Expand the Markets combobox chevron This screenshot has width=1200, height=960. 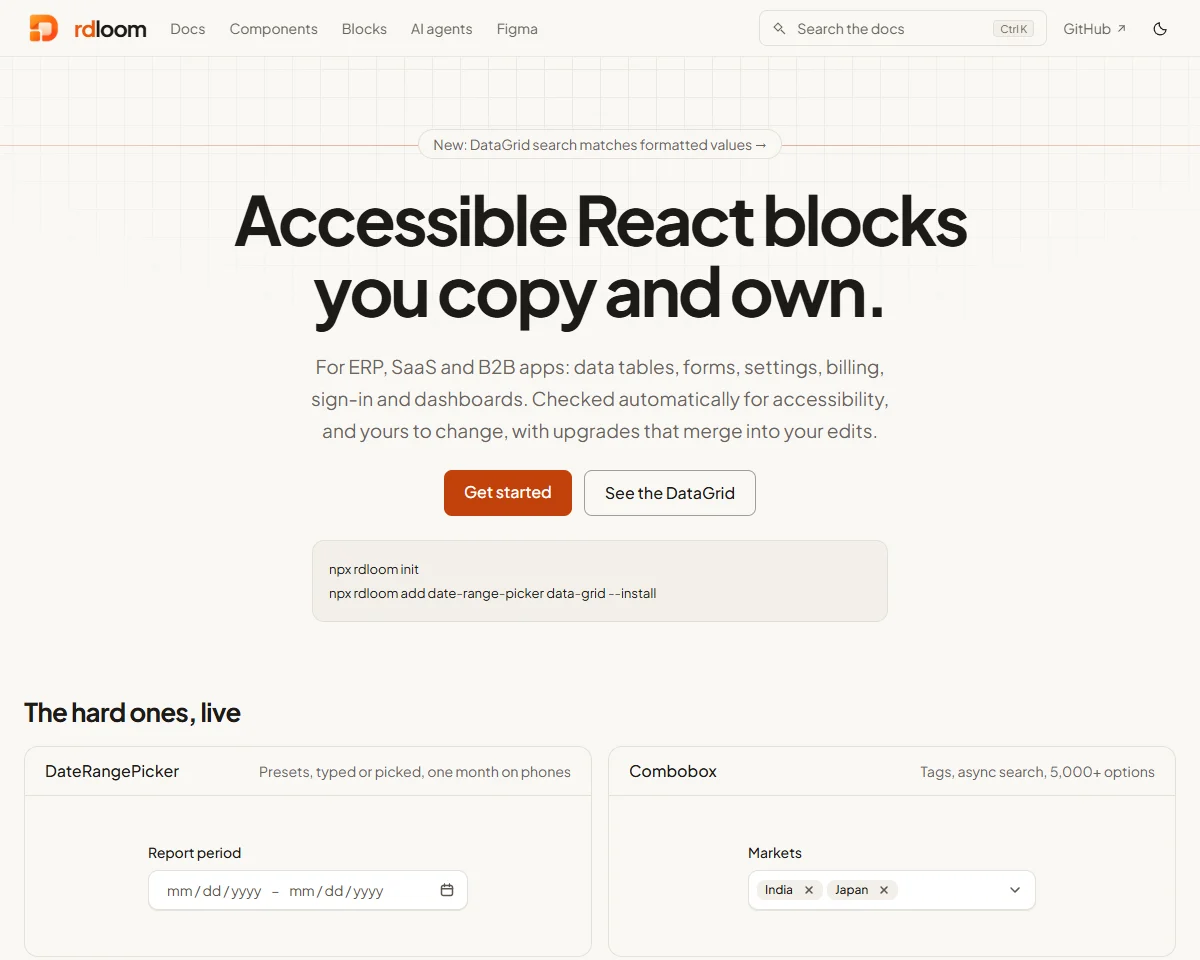click(x=1015, y=890)
